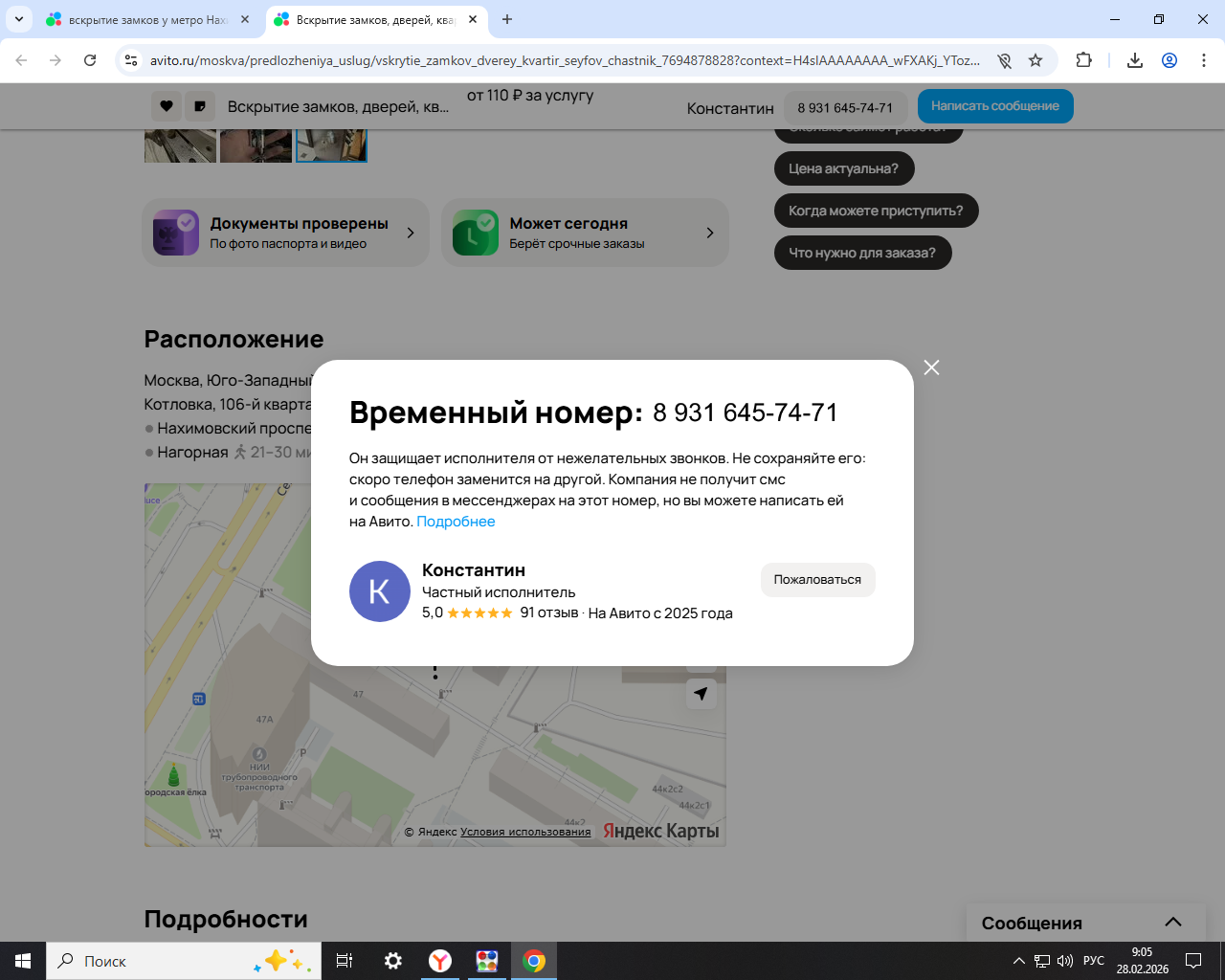Open the Chrome profile menu
Screen dimensions: 1225x980
pyautogui.click(x=1169, y=60)
